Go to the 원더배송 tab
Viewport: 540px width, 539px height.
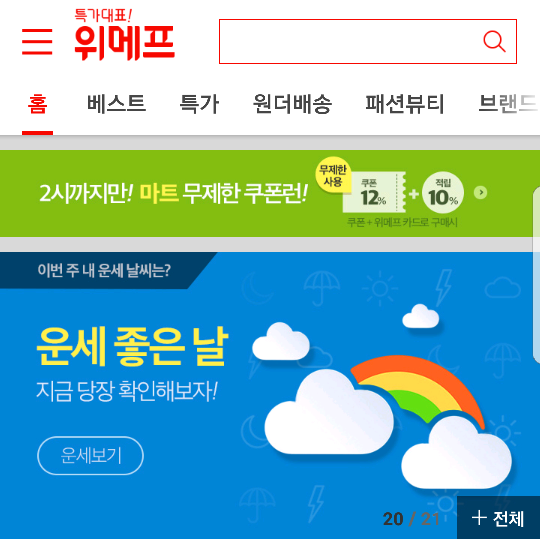pos(292,103)
